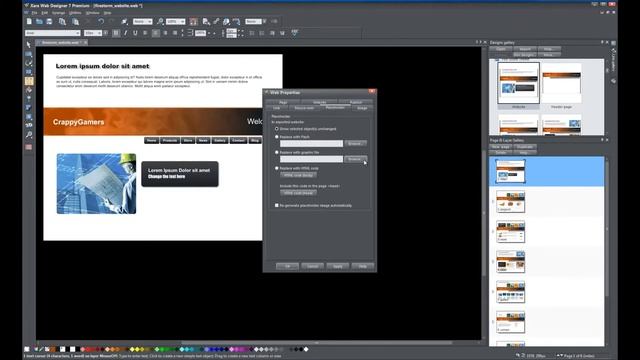
Task: Click Browse next to the Flash file field
Action: click(355, 143)
